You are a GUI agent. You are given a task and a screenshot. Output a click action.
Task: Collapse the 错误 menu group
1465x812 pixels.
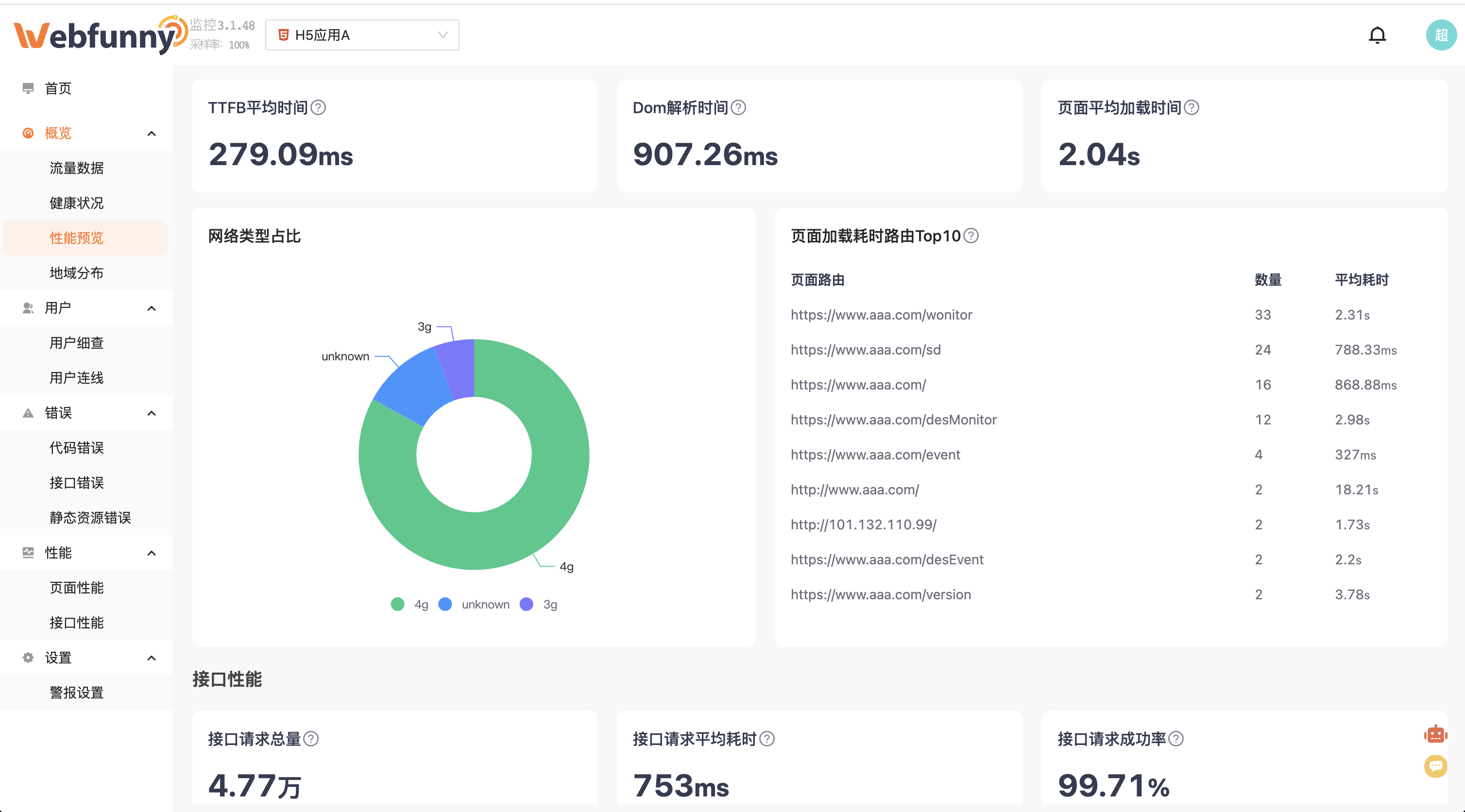[x=151, y=413]
